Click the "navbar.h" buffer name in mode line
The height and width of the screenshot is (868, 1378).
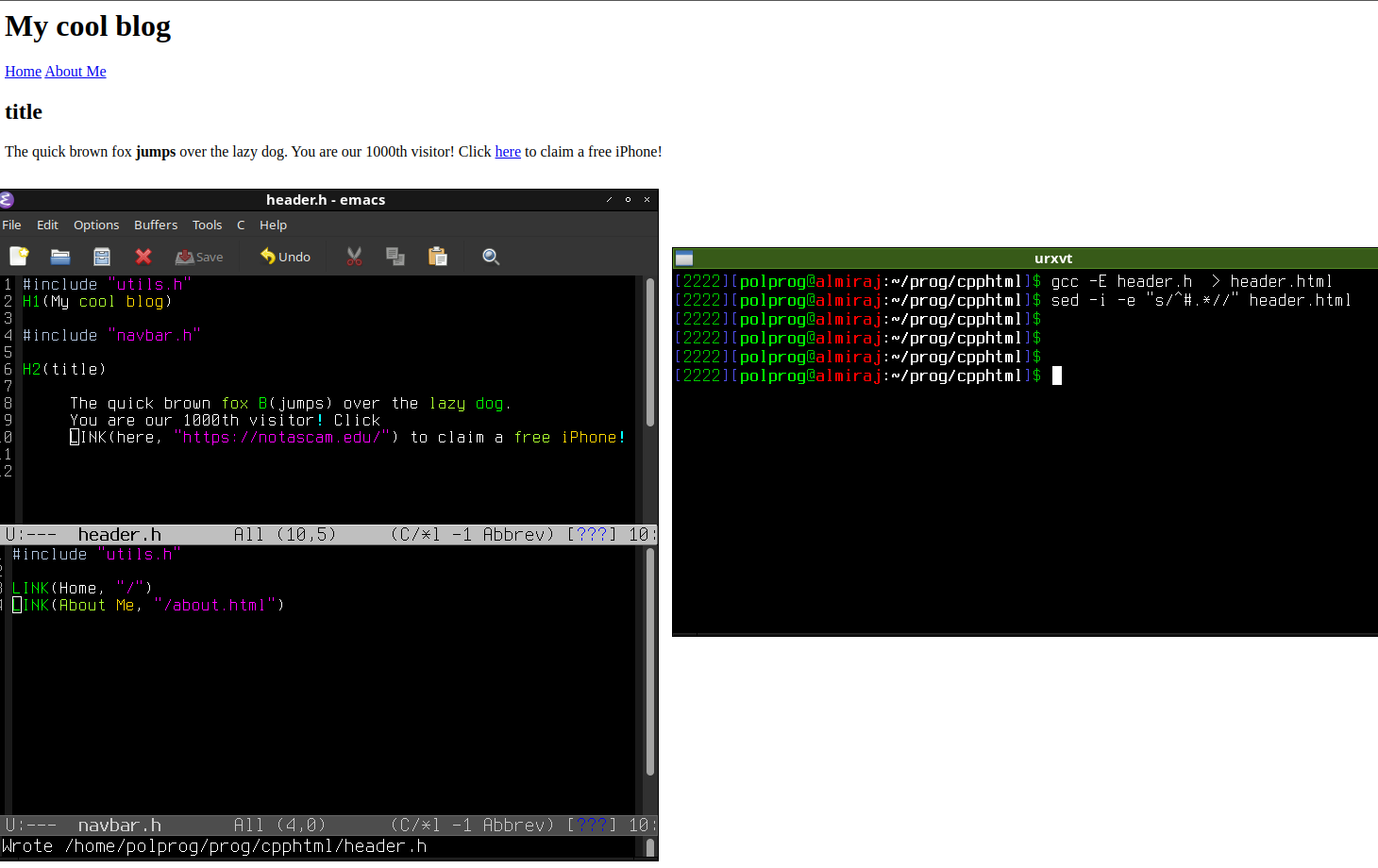120,826
